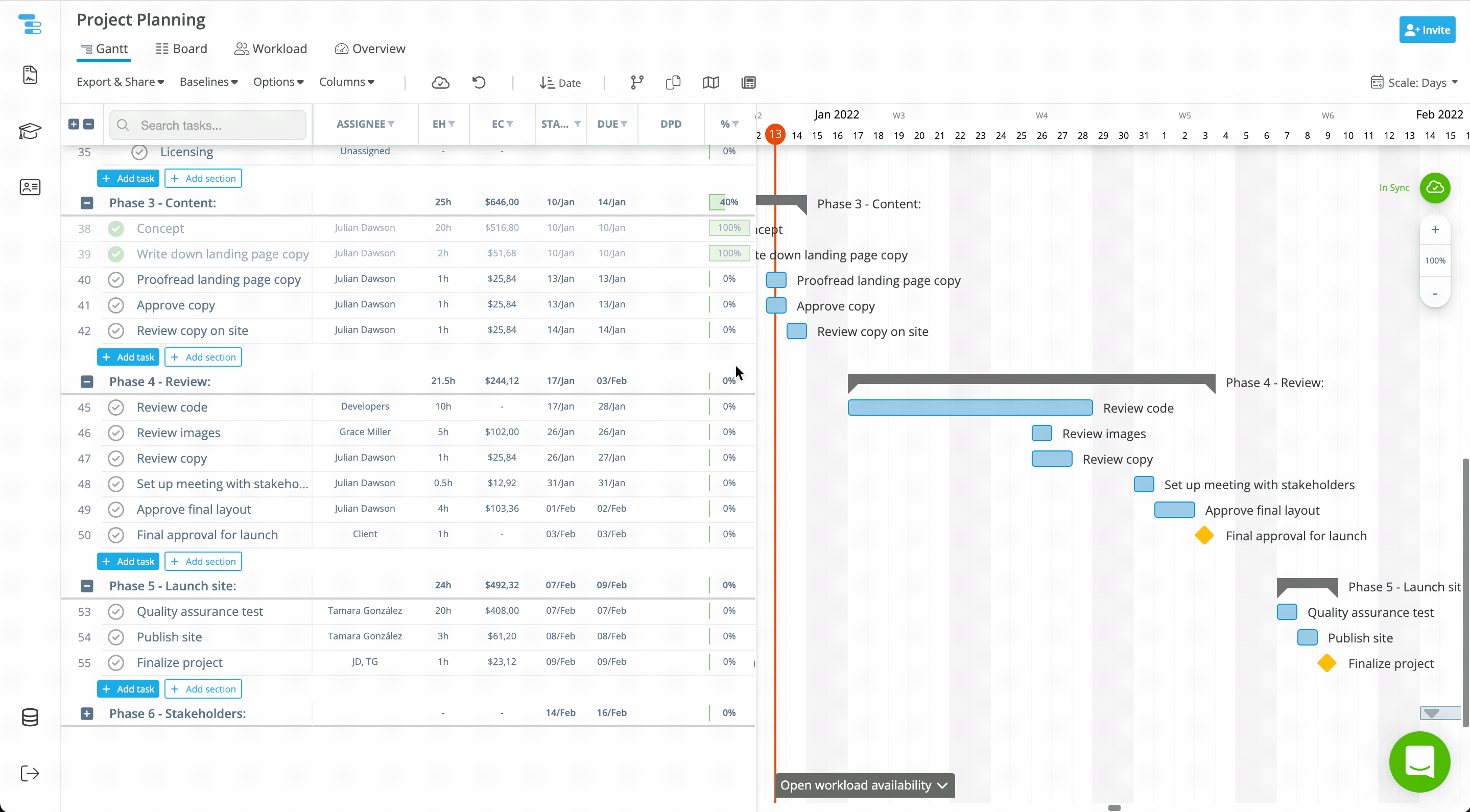The width and height of the screenshot is (1470, 812).
Task: Click the branch dependencies icon in toolbar
Action: pyautogui.click(x=637, y=83)
